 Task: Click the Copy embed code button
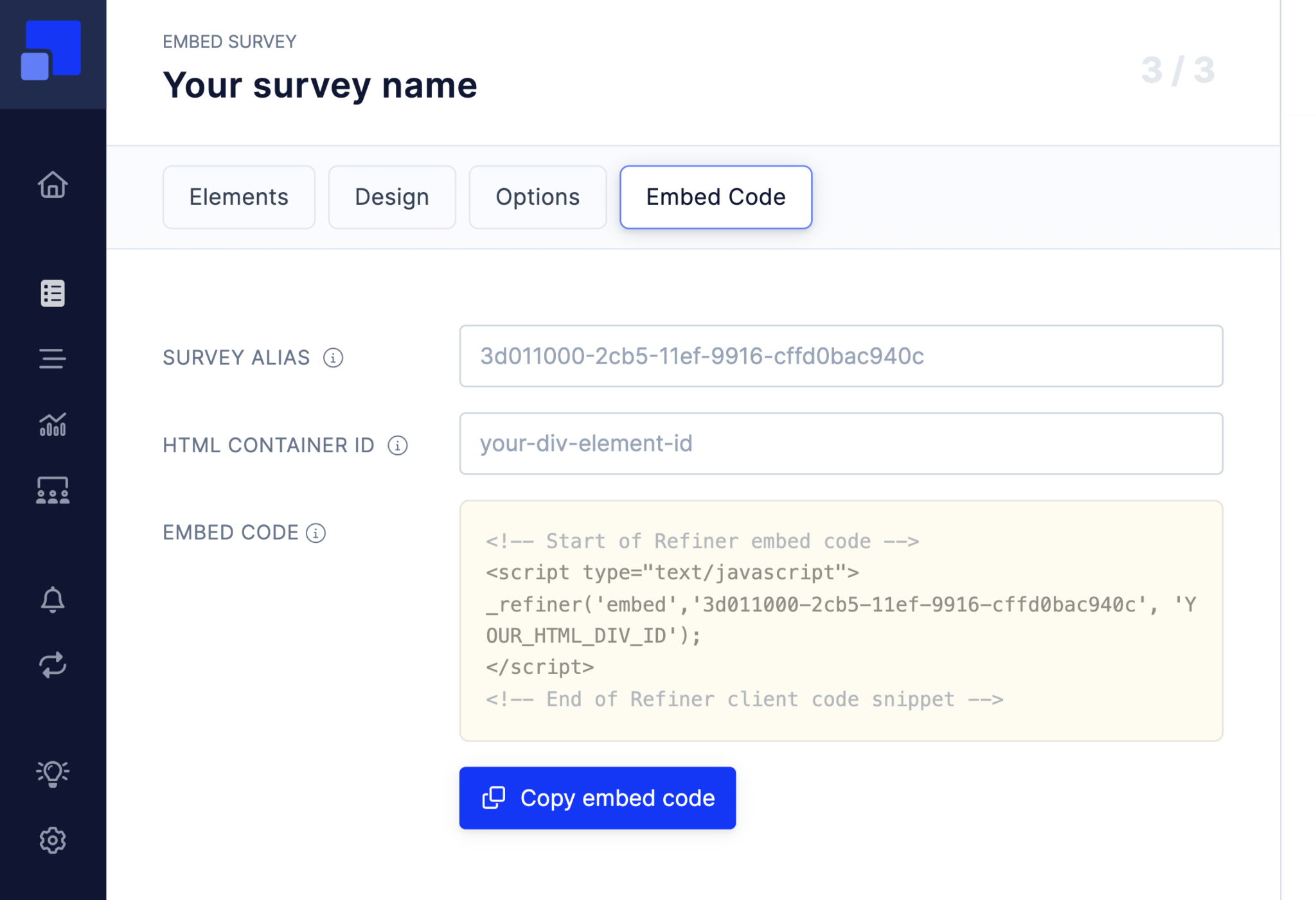(598, 798)
